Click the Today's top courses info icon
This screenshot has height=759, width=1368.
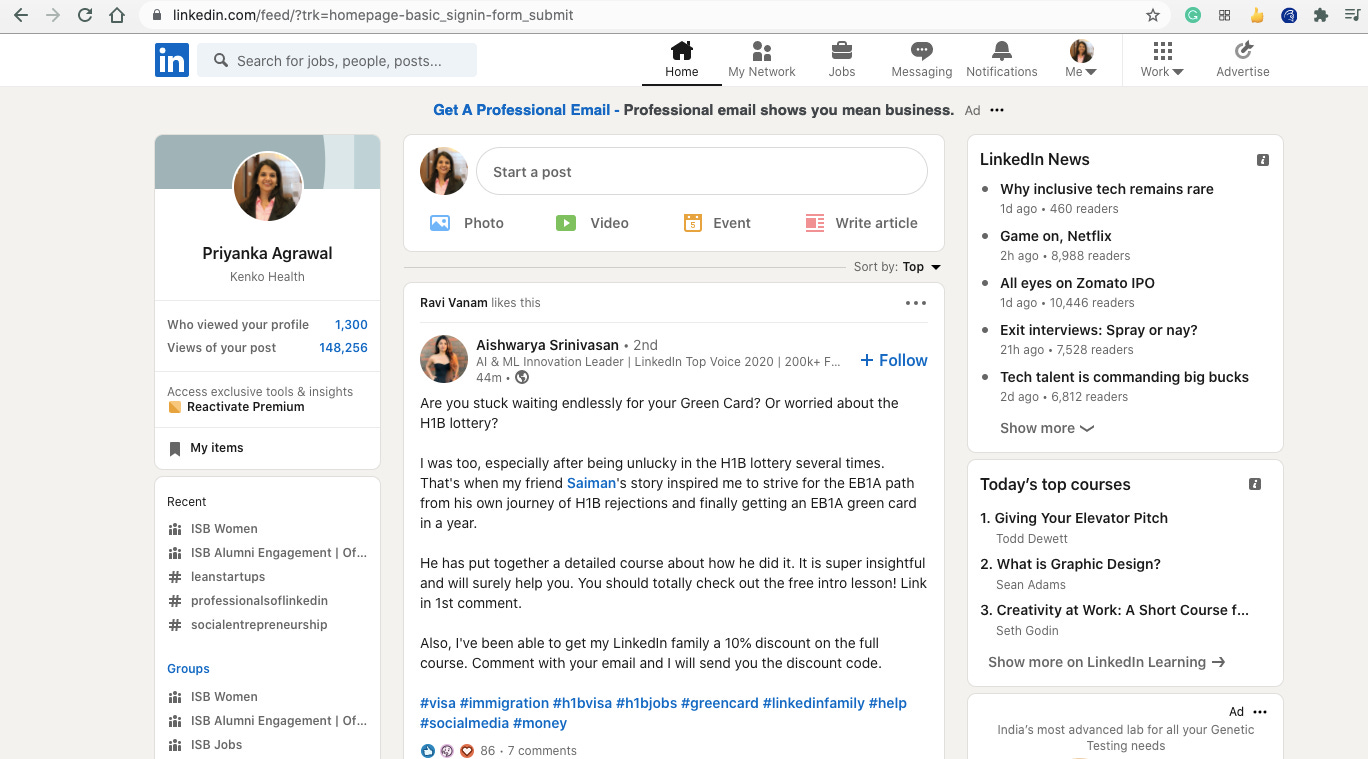pos(1255,484)
